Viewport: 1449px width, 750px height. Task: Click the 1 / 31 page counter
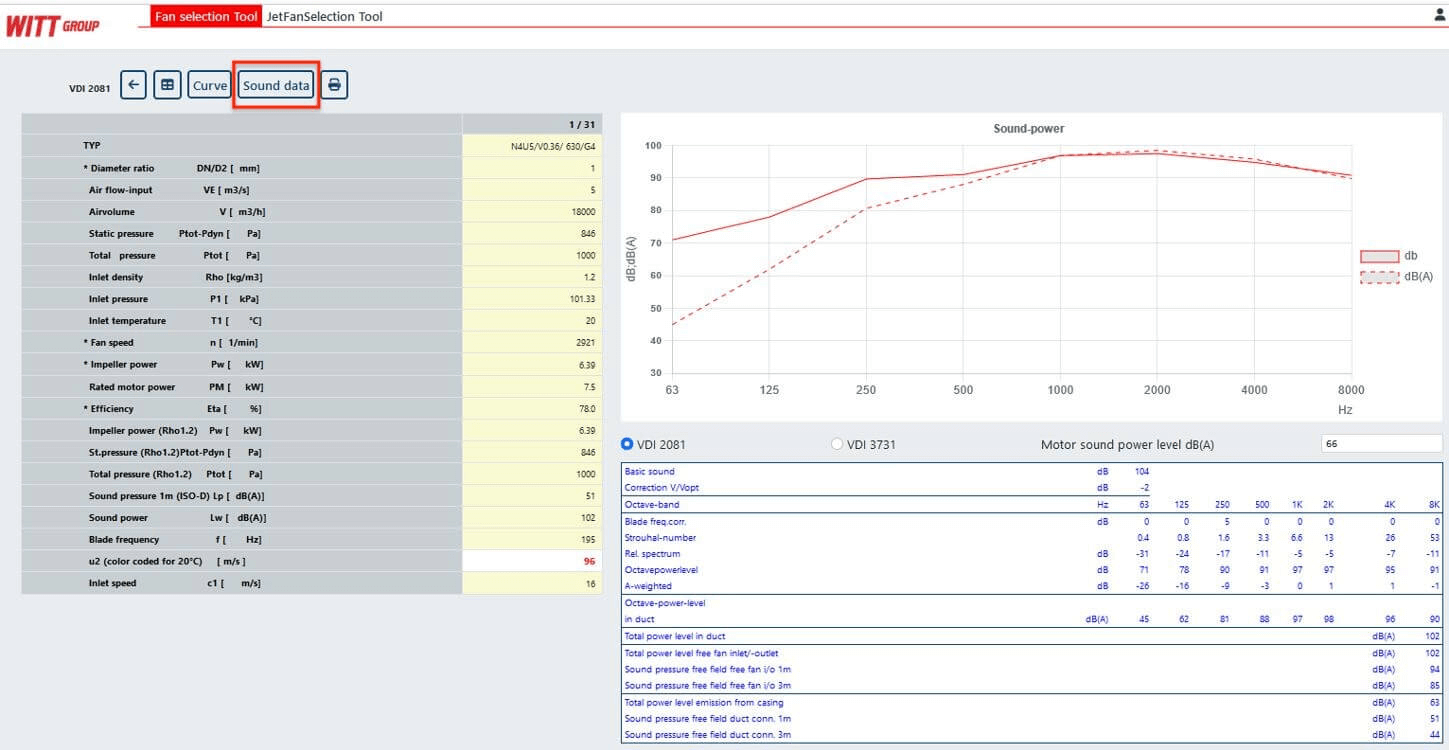click(582, 125)
